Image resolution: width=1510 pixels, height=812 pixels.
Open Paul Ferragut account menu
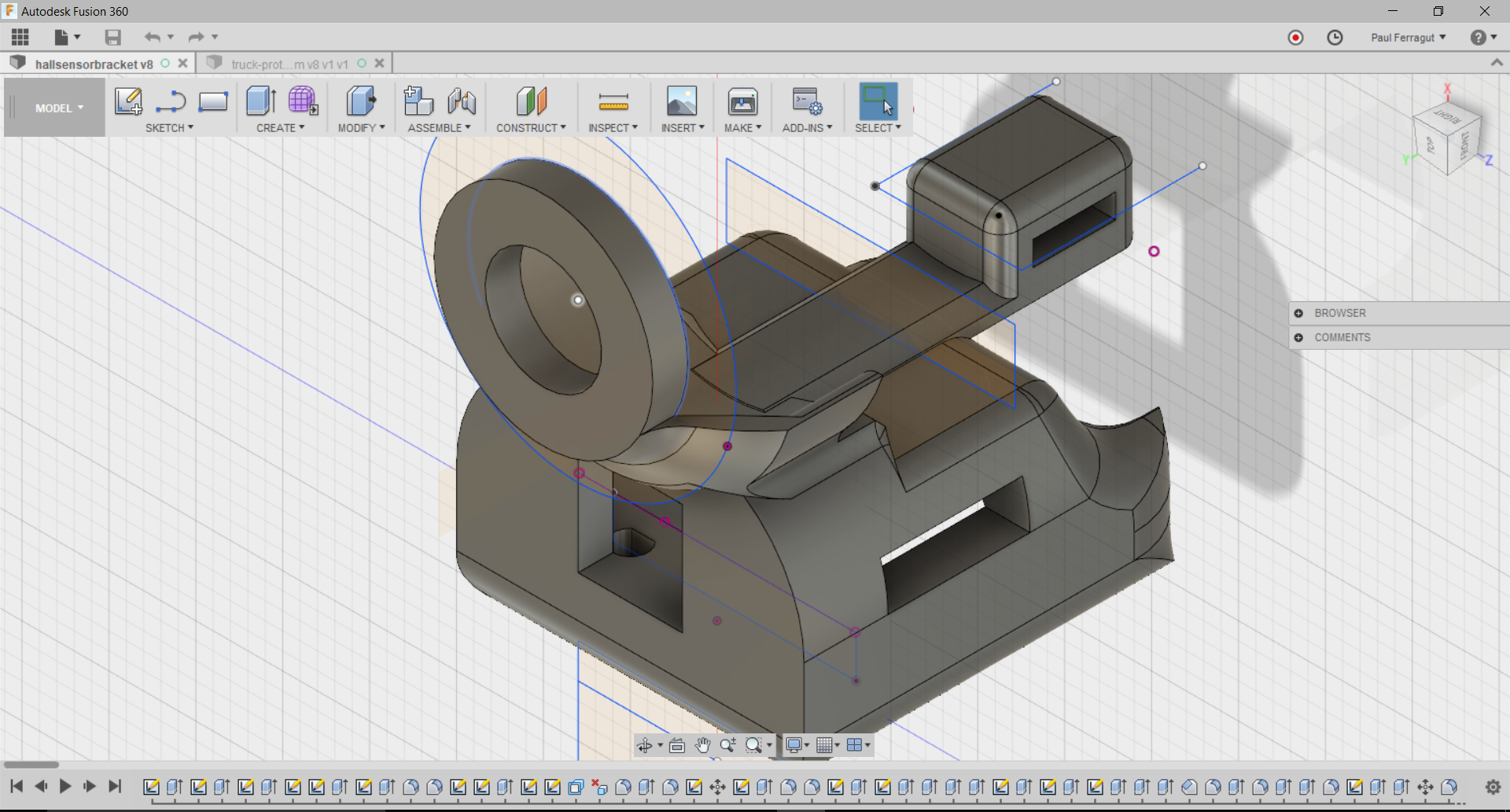pyautogui.click(x=1408, y=38)
